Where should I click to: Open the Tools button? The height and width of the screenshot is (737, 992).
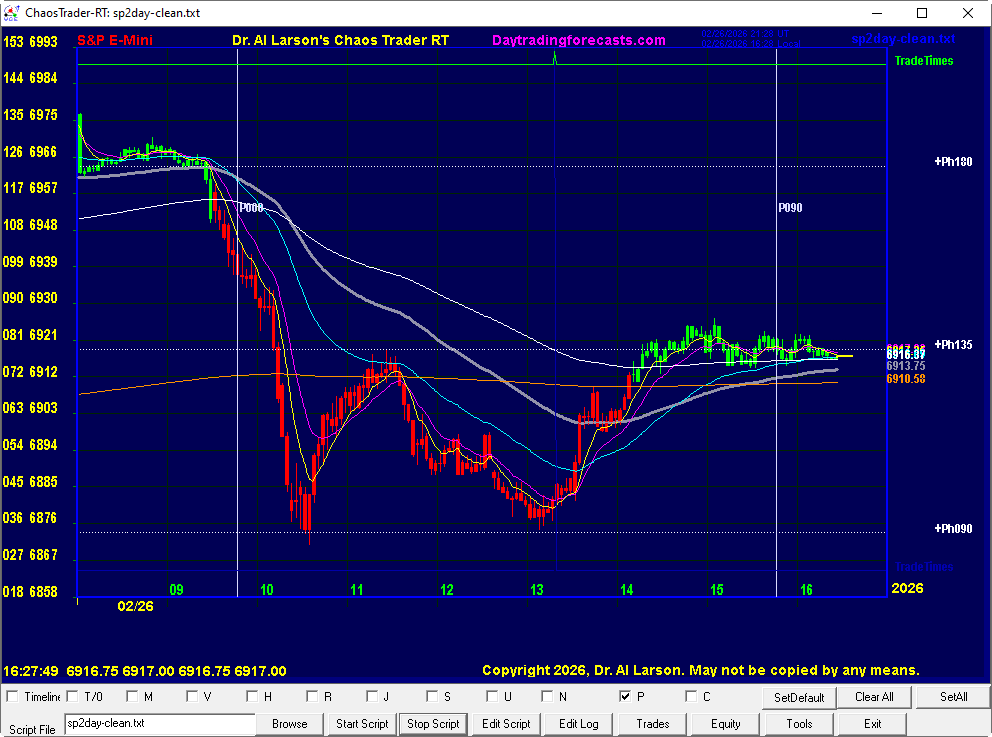(x=799, y=723)
